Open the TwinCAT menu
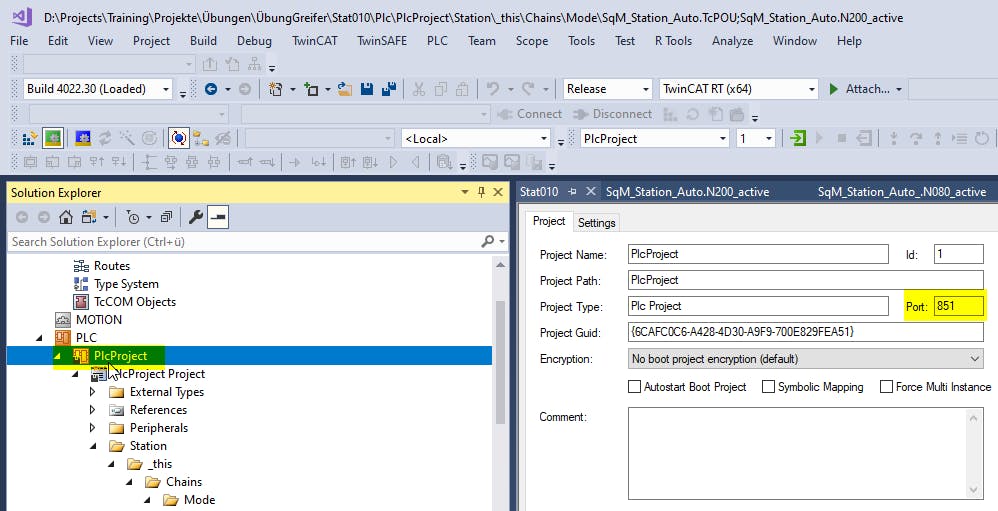The image size is (998, 511). click(x=317, y=41)
